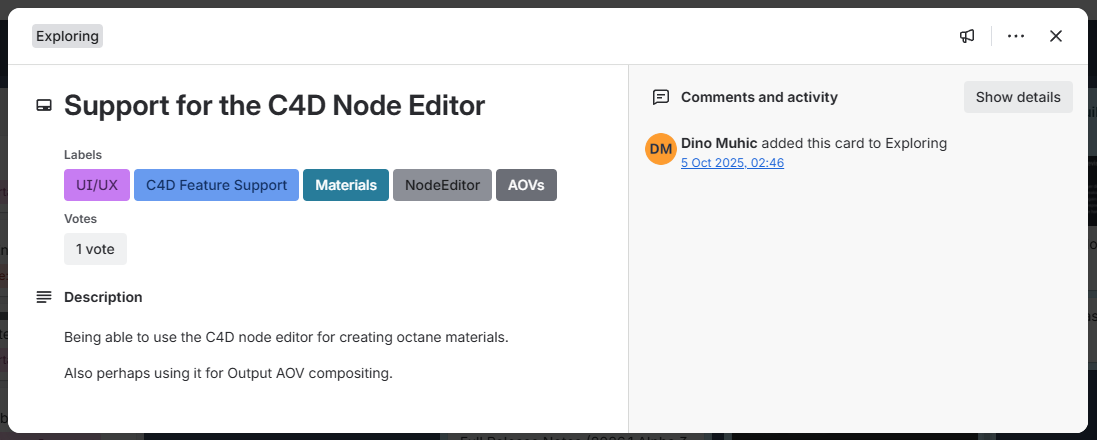Click the Comments and activity speech icon
This screenshot has width=1097, height=440.
click(660, 97)
